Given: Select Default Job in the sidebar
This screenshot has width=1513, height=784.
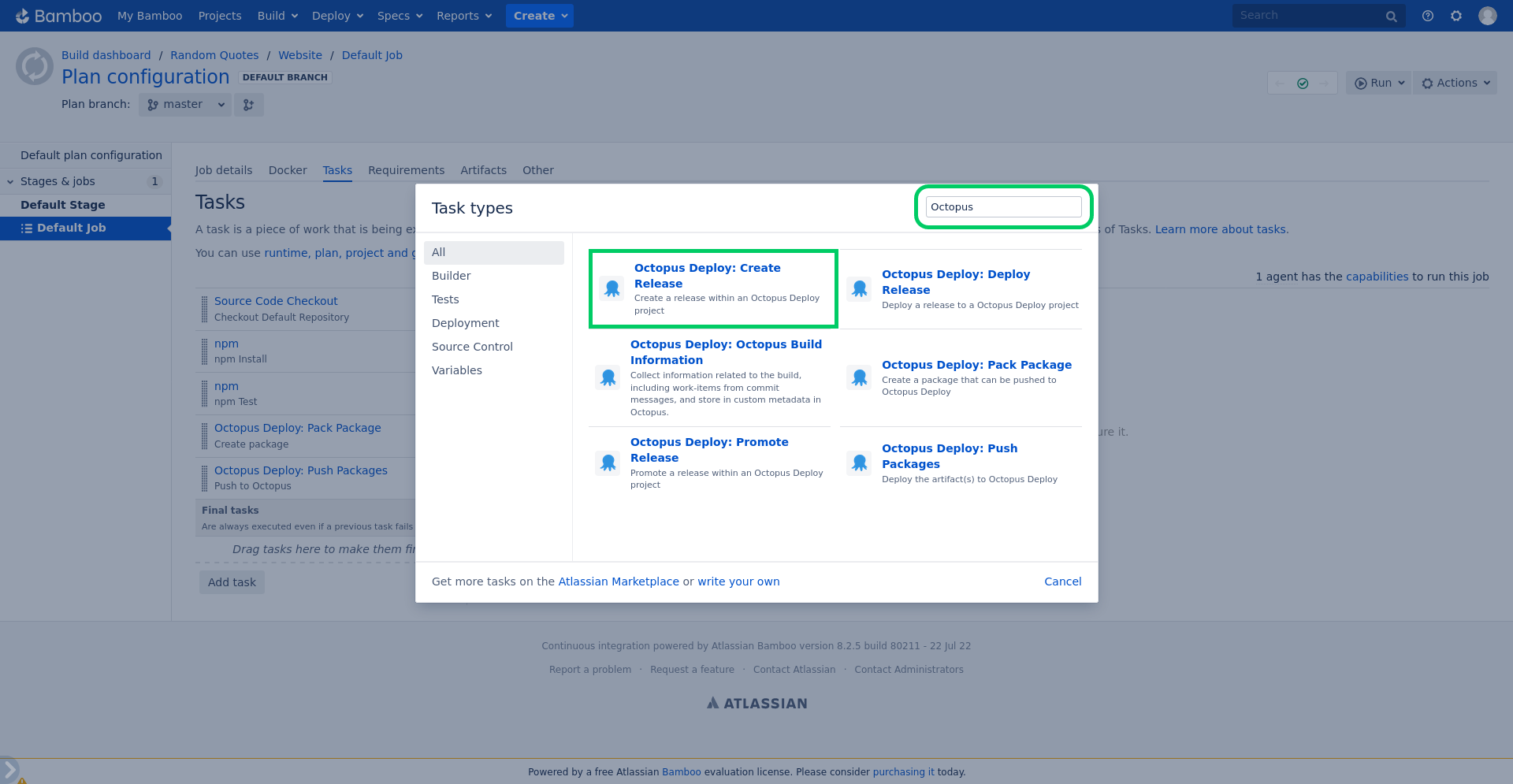Looking at the screenshot, I should [x=85, y=229].
